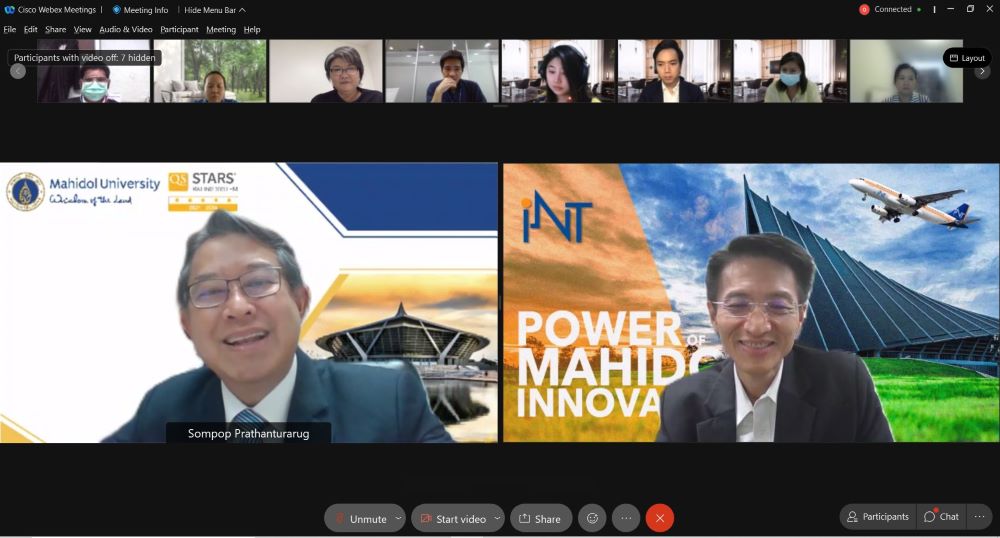Click the Share button

(x=540, y=518)
